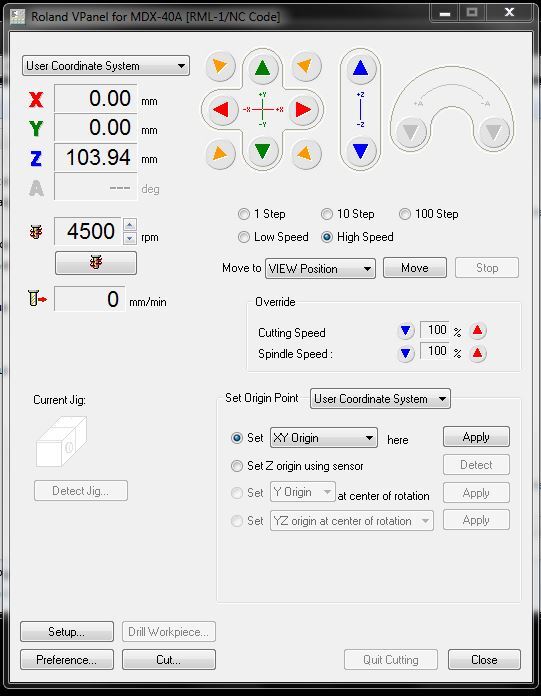This screenshot has width=541, height=696.
Task: Select the Low Speed radio button
Action: click(244, 237)
